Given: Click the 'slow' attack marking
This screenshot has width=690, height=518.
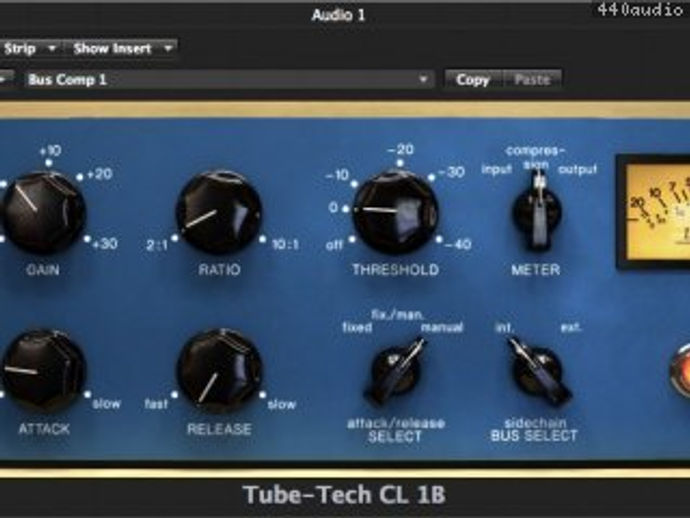Looking at the screenshot, I should (106, 403).
